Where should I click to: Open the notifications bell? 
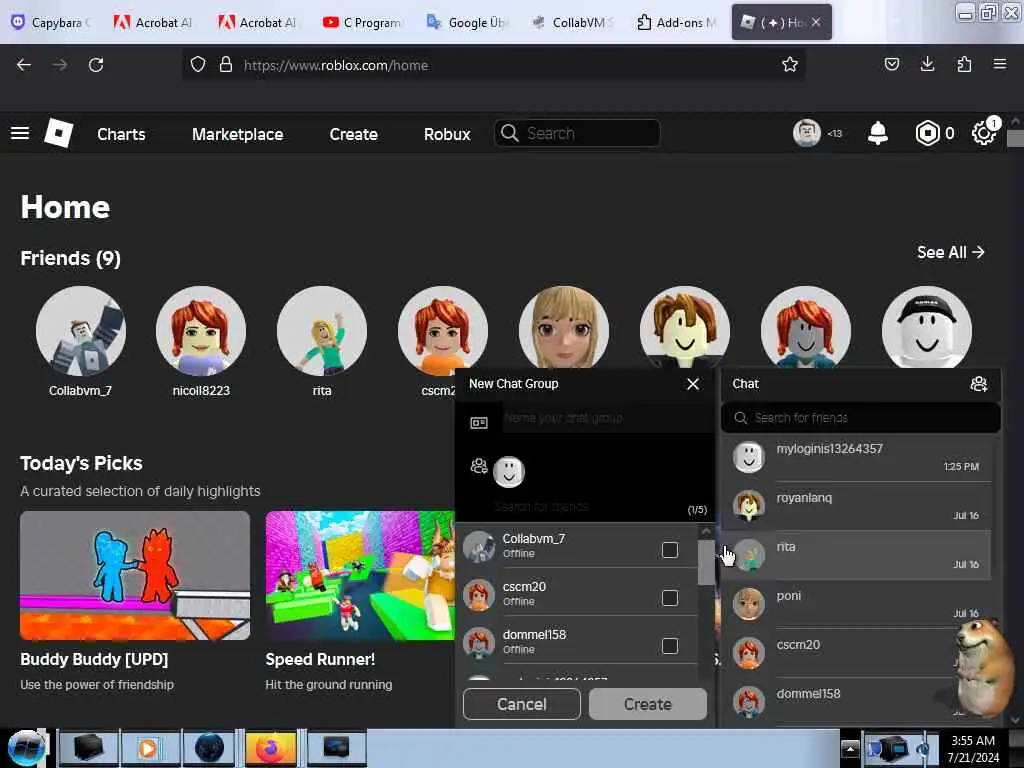[x=878, y=133]
